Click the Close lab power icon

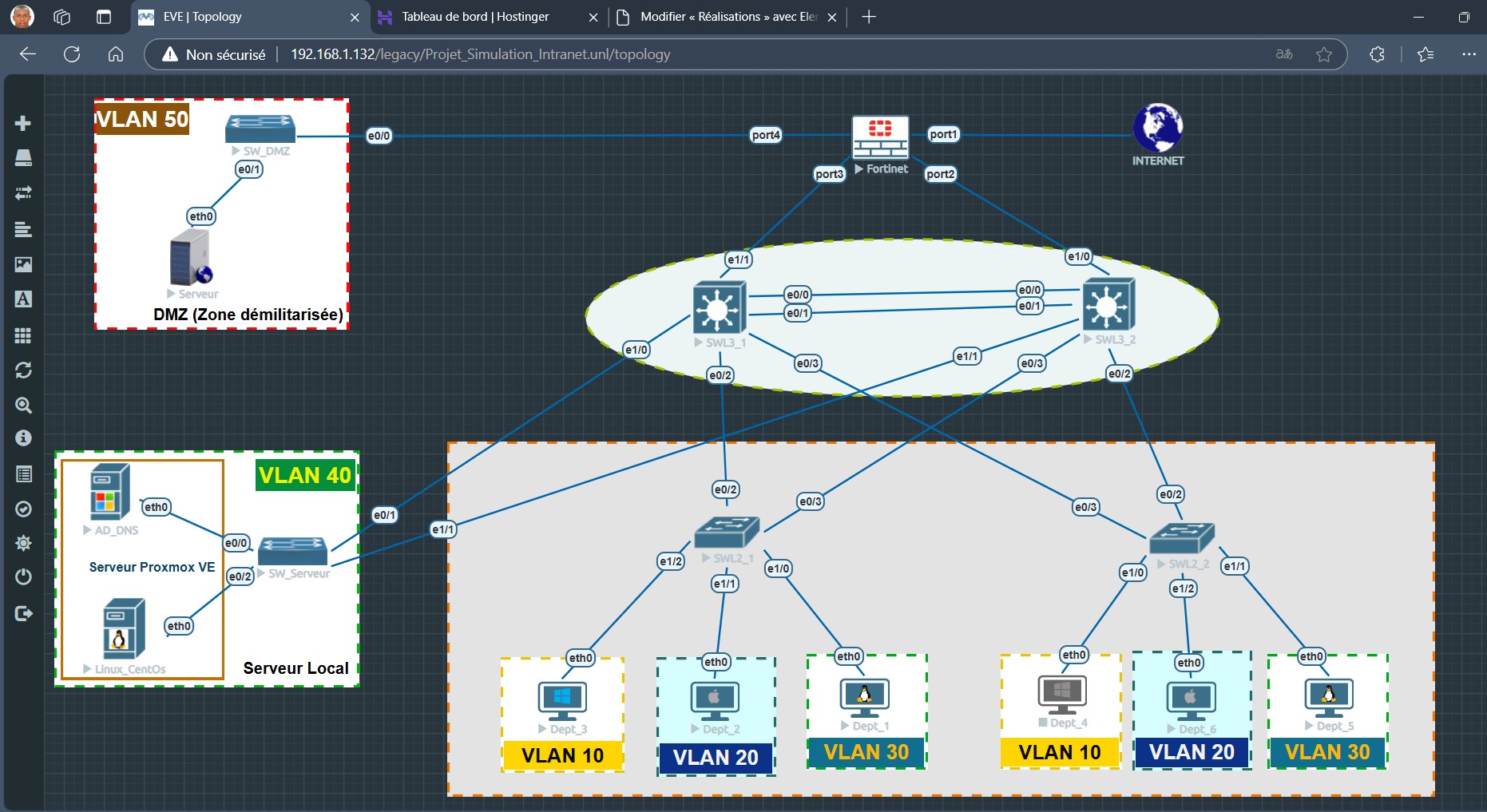[x=23, y=577]
